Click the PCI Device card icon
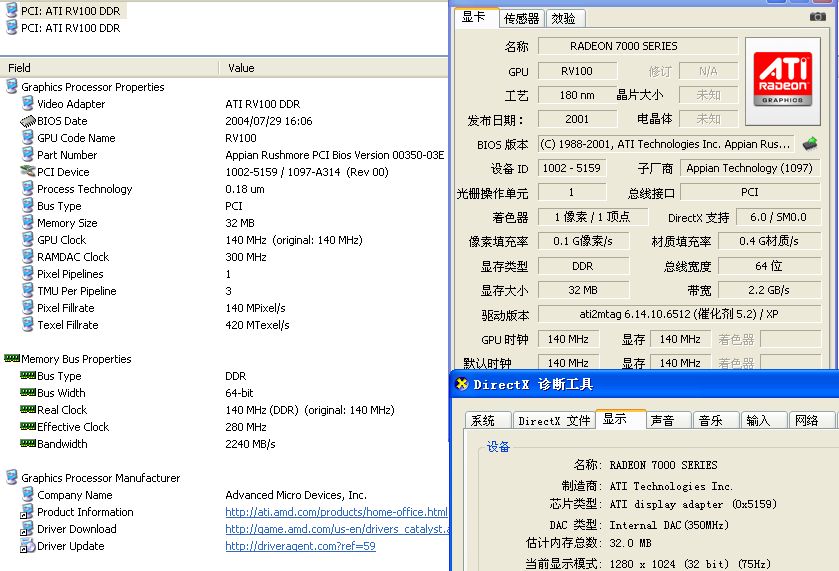The height and width of the screenshot is (571, 839). coord(28,171)
